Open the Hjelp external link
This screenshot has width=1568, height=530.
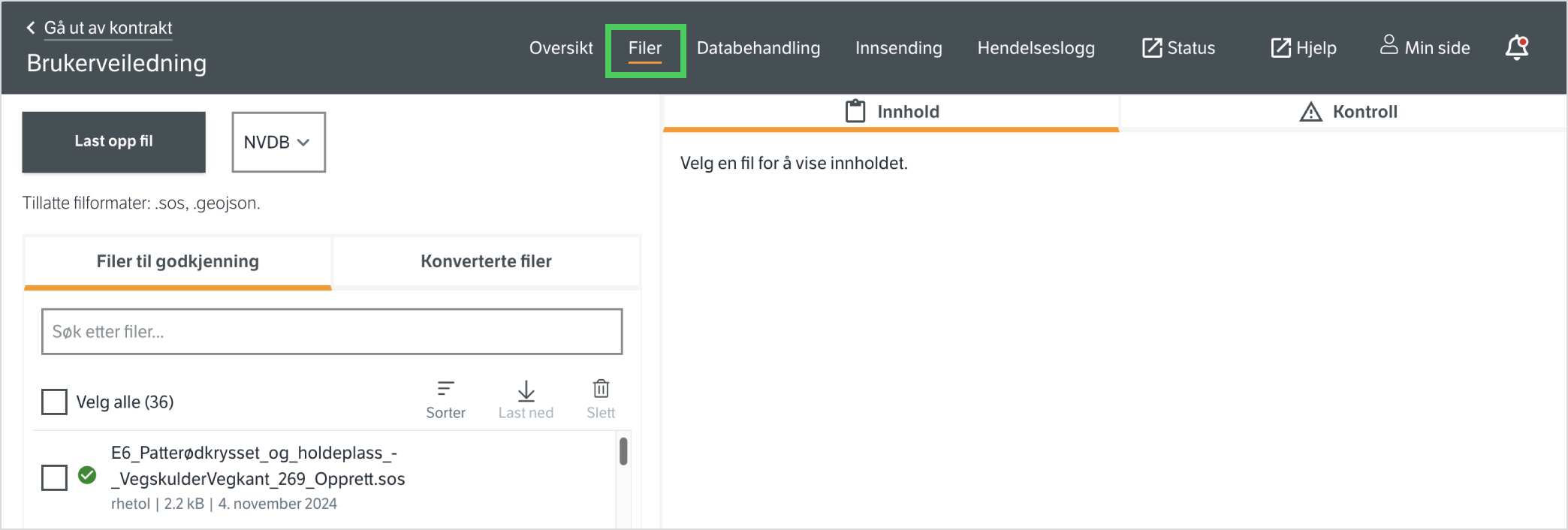(x=1303, y=48)
